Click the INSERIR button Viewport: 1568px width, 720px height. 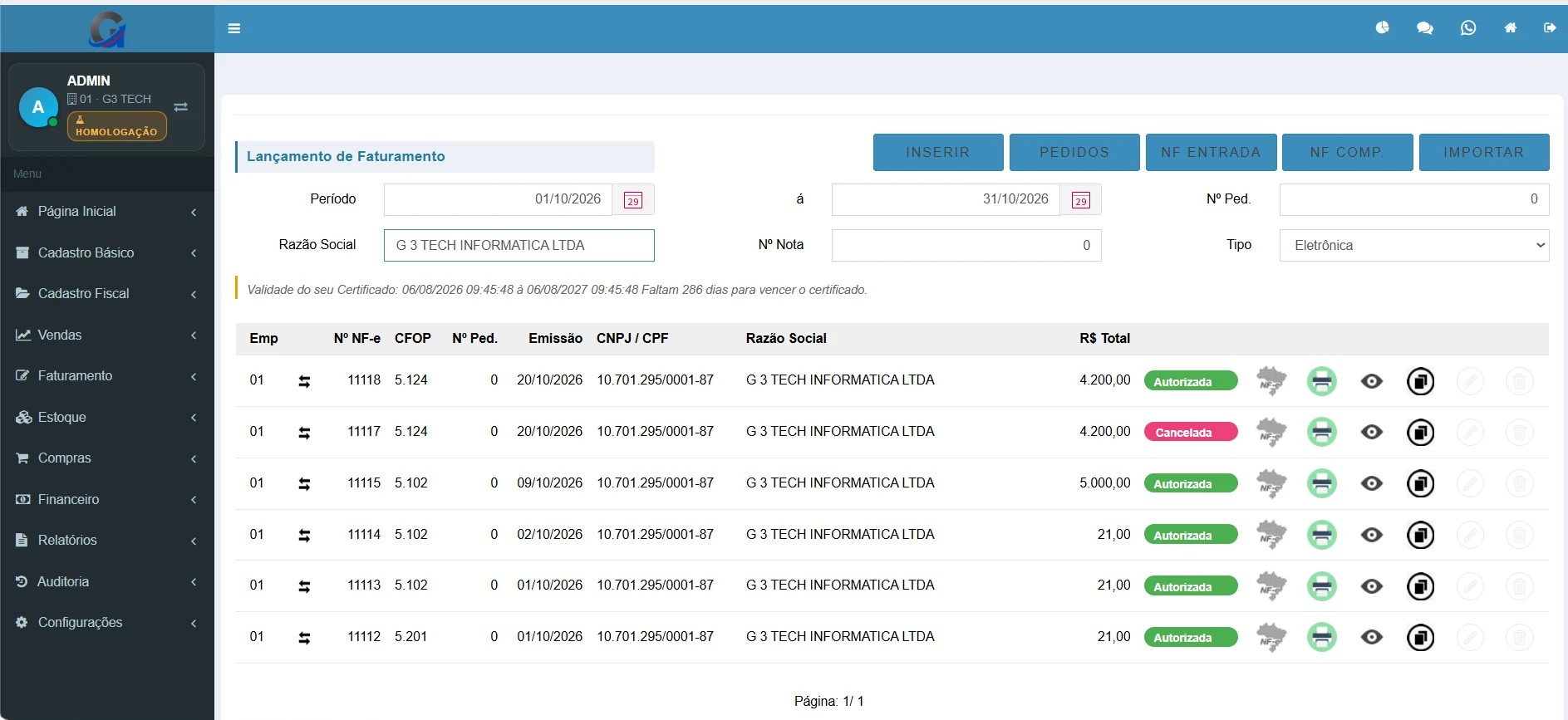pos(938,152)
